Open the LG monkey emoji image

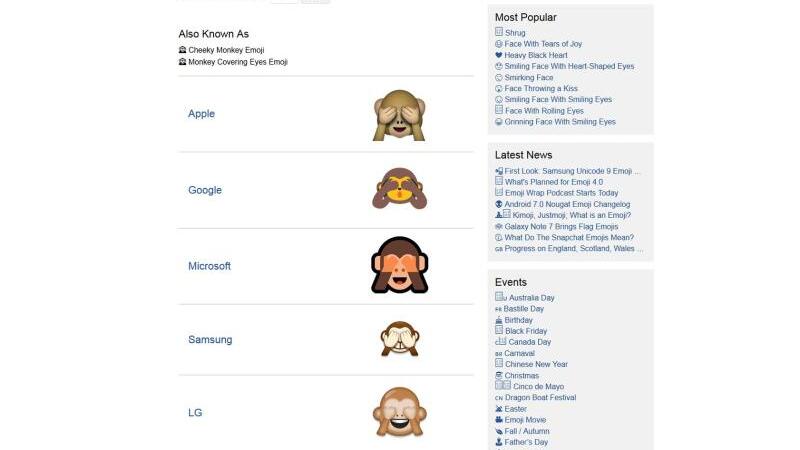(x=399, y=412)
